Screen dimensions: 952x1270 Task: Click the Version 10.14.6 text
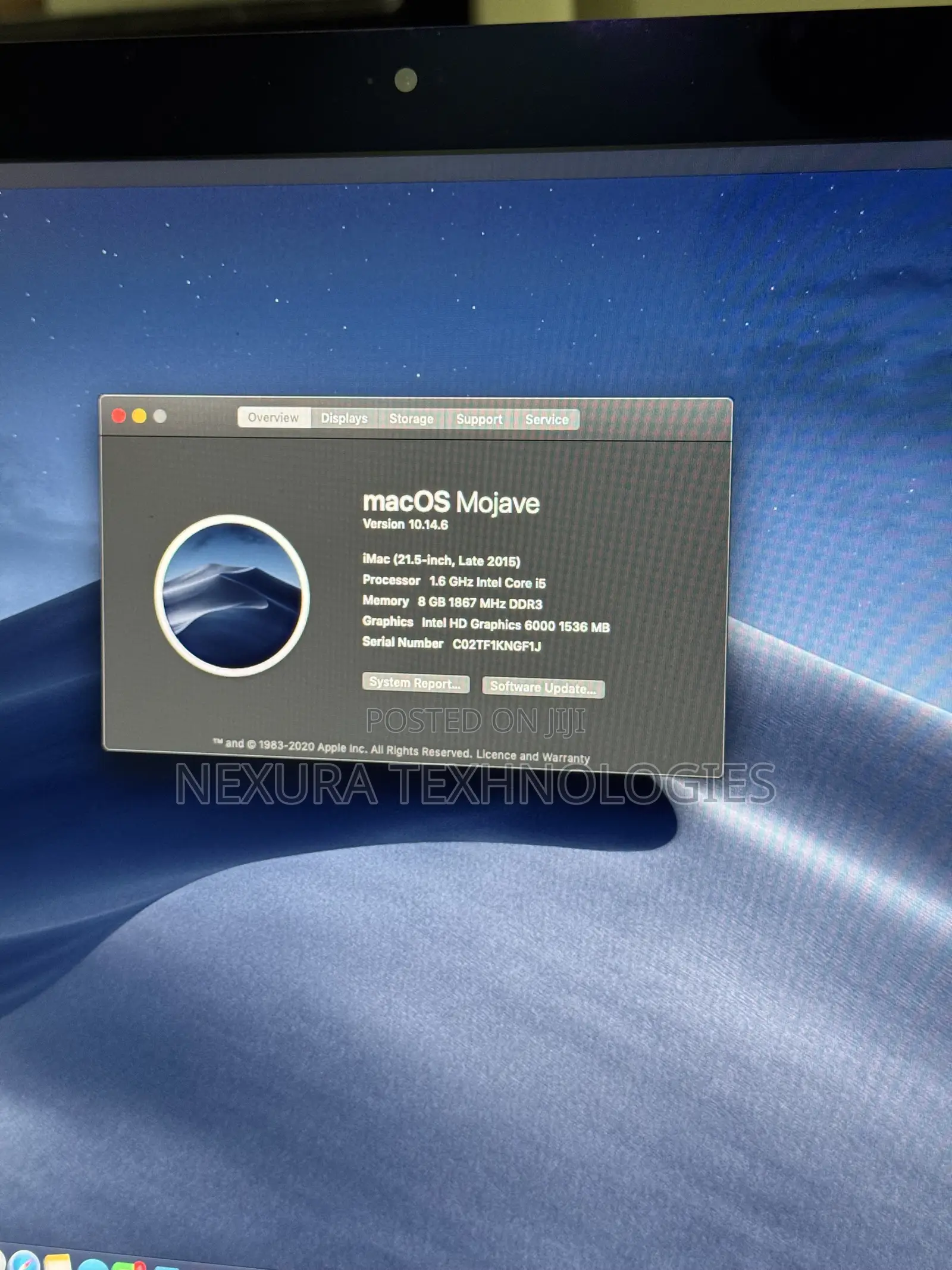(x=405, y=524)
